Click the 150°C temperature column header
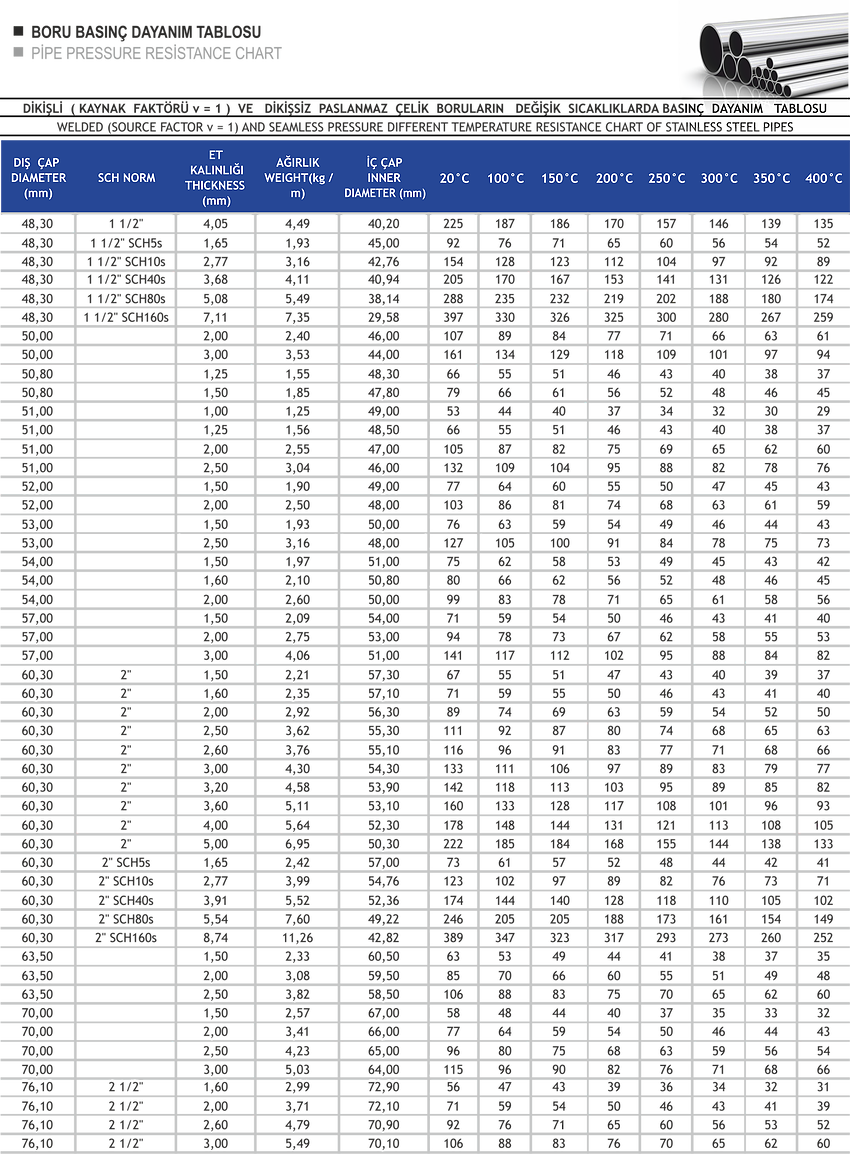Viewport: 850px width, 1154px height. pyautogui.click(x=559, y=178)
